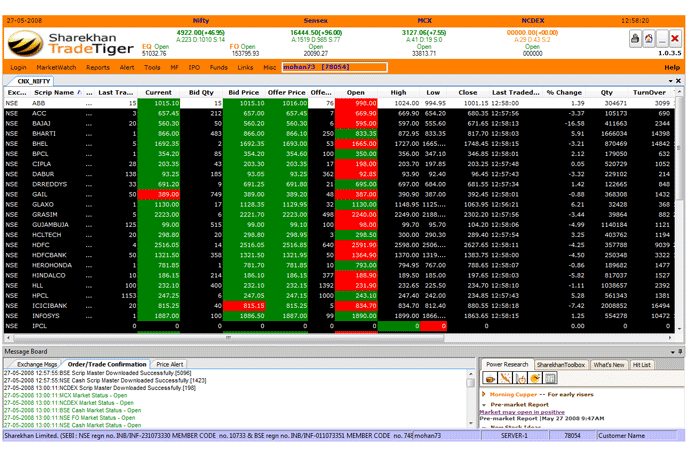Open the Help menu
The image size is (700, 452).
[x=672, y=67]
